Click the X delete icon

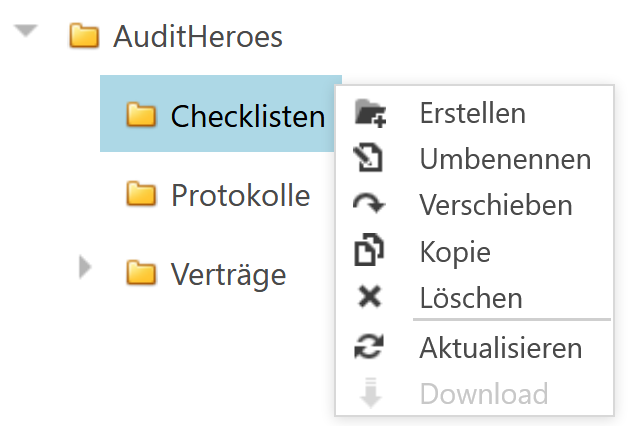(x=369, y=296)
